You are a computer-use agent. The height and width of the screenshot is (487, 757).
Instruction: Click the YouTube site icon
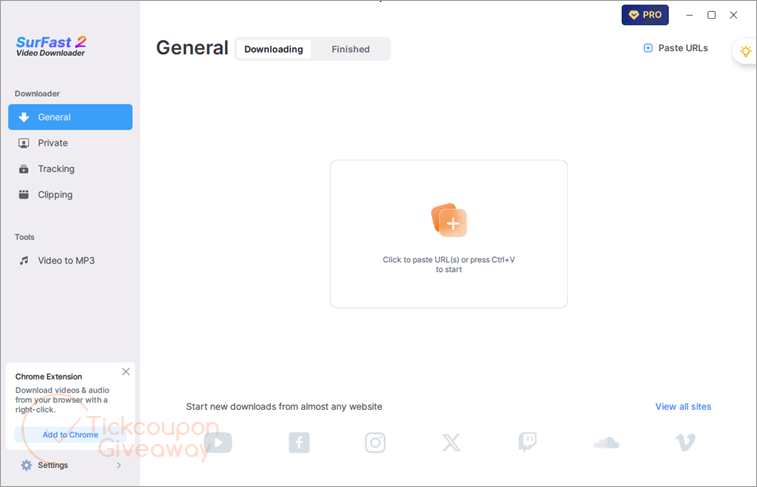(x=218, y=443)
